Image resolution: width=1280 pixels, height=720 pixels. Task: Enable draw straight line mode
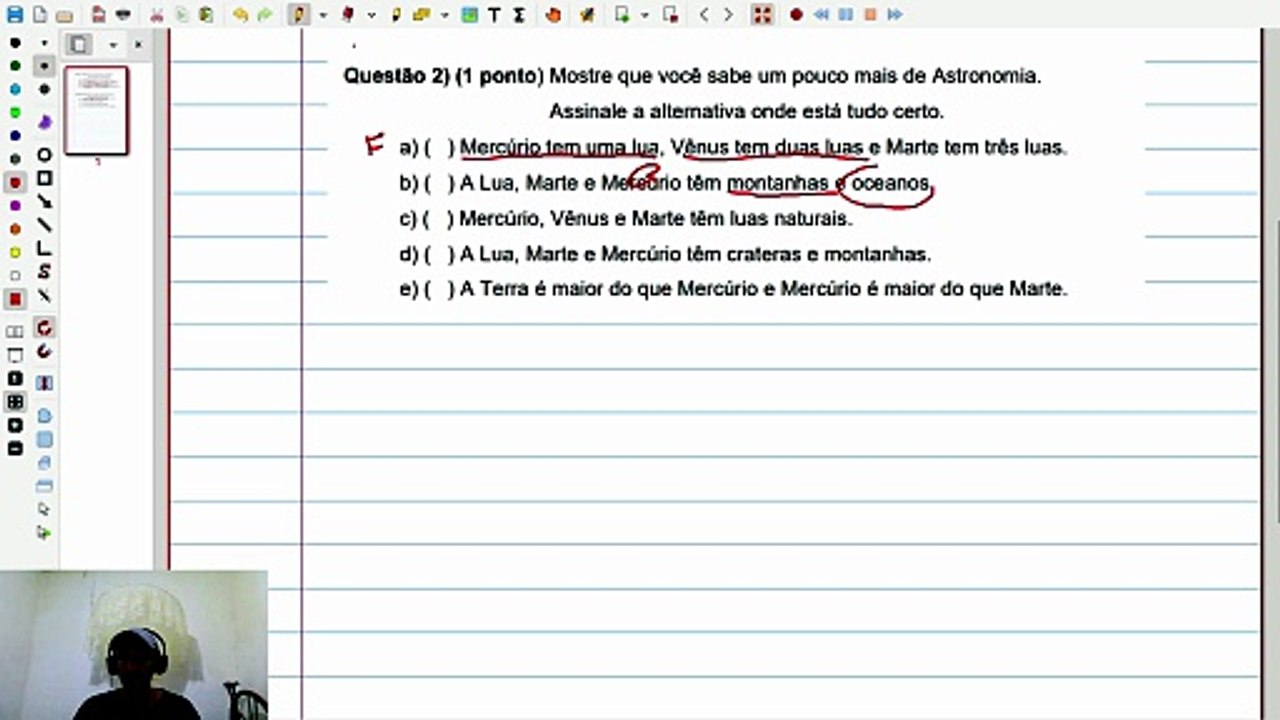[44, 225]
